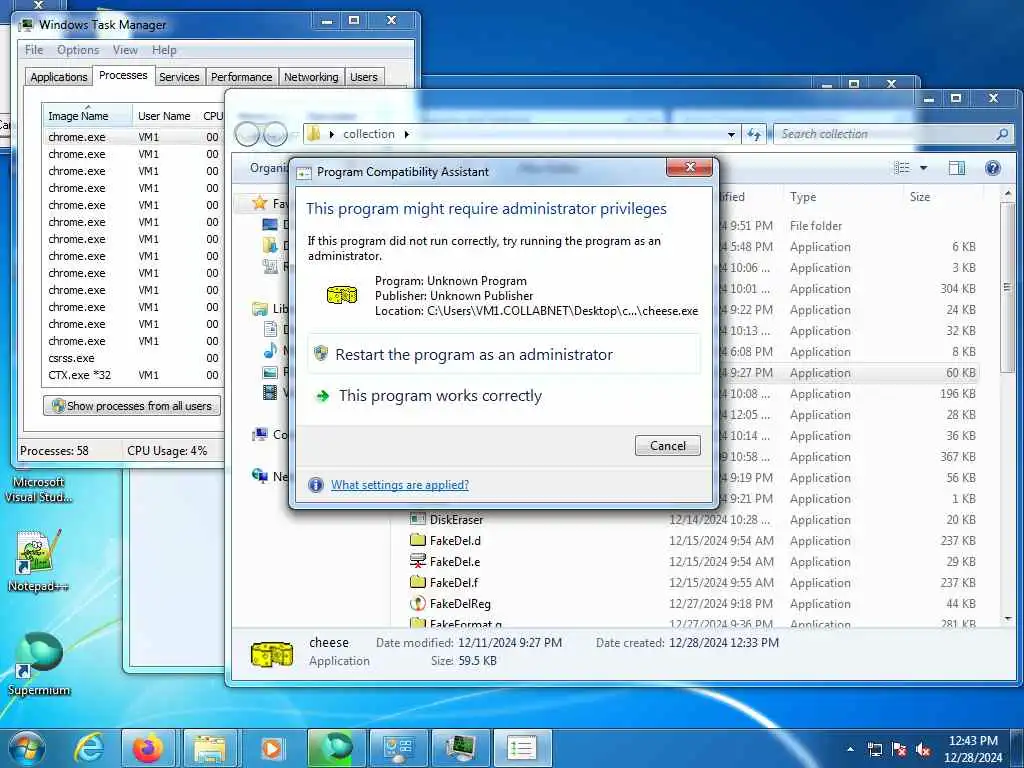
Task: Open Task Manager Help menu
Action: coord(164,50)
